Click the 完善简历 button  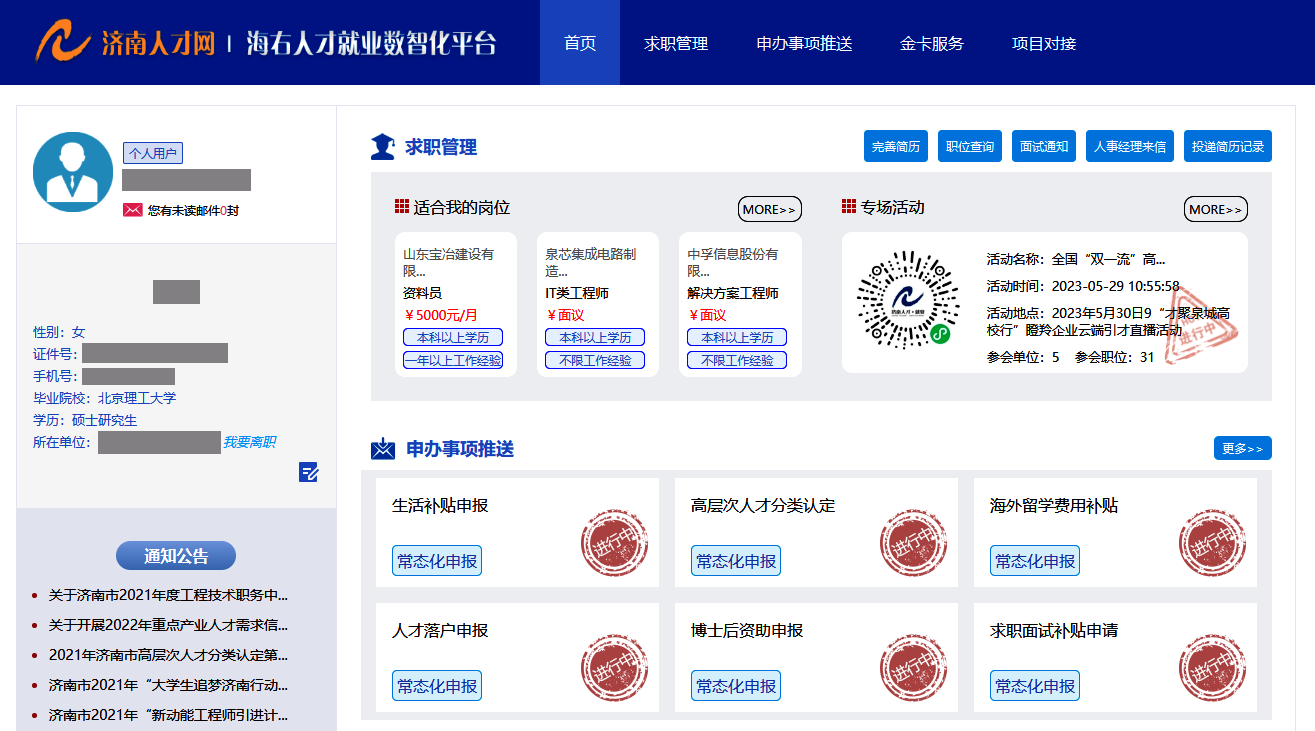coord(896,146)
